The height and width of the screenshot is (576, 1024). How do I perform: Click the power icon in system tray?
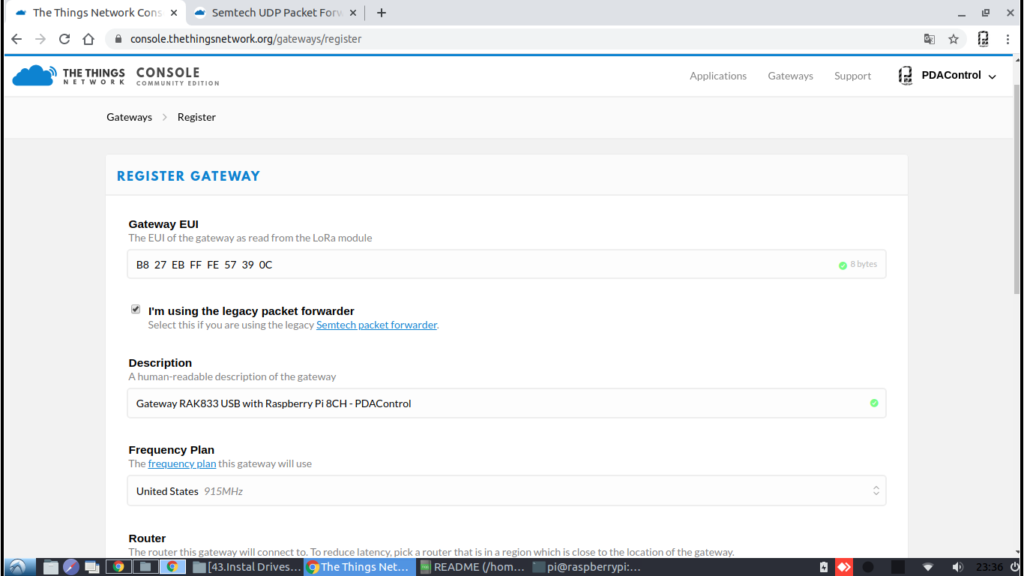click(x=1014, y=567)
